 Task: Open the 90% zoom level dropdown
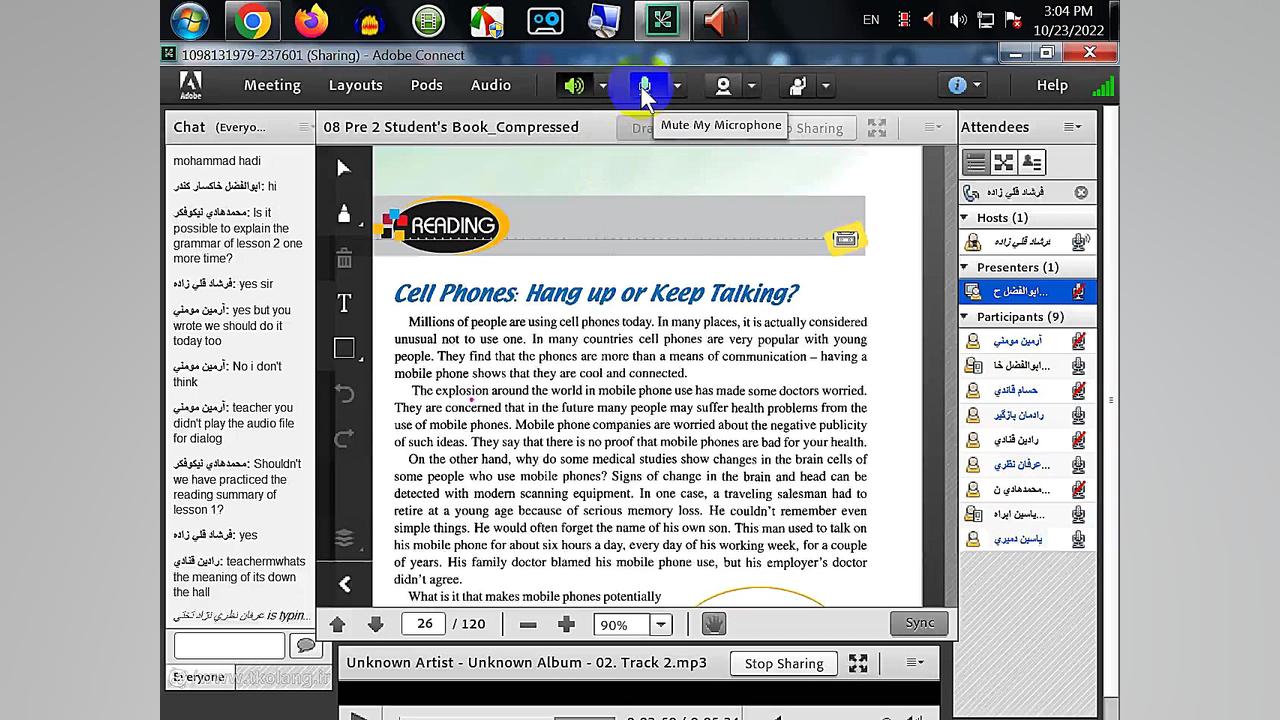[x=660, y=625]
